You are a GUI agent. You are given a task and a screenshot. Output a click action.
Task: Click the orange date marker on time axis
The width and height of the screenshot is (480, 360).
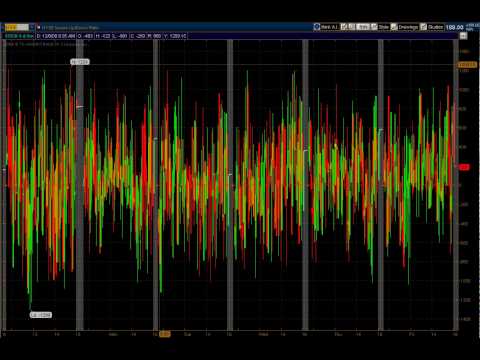coord(165,334)
